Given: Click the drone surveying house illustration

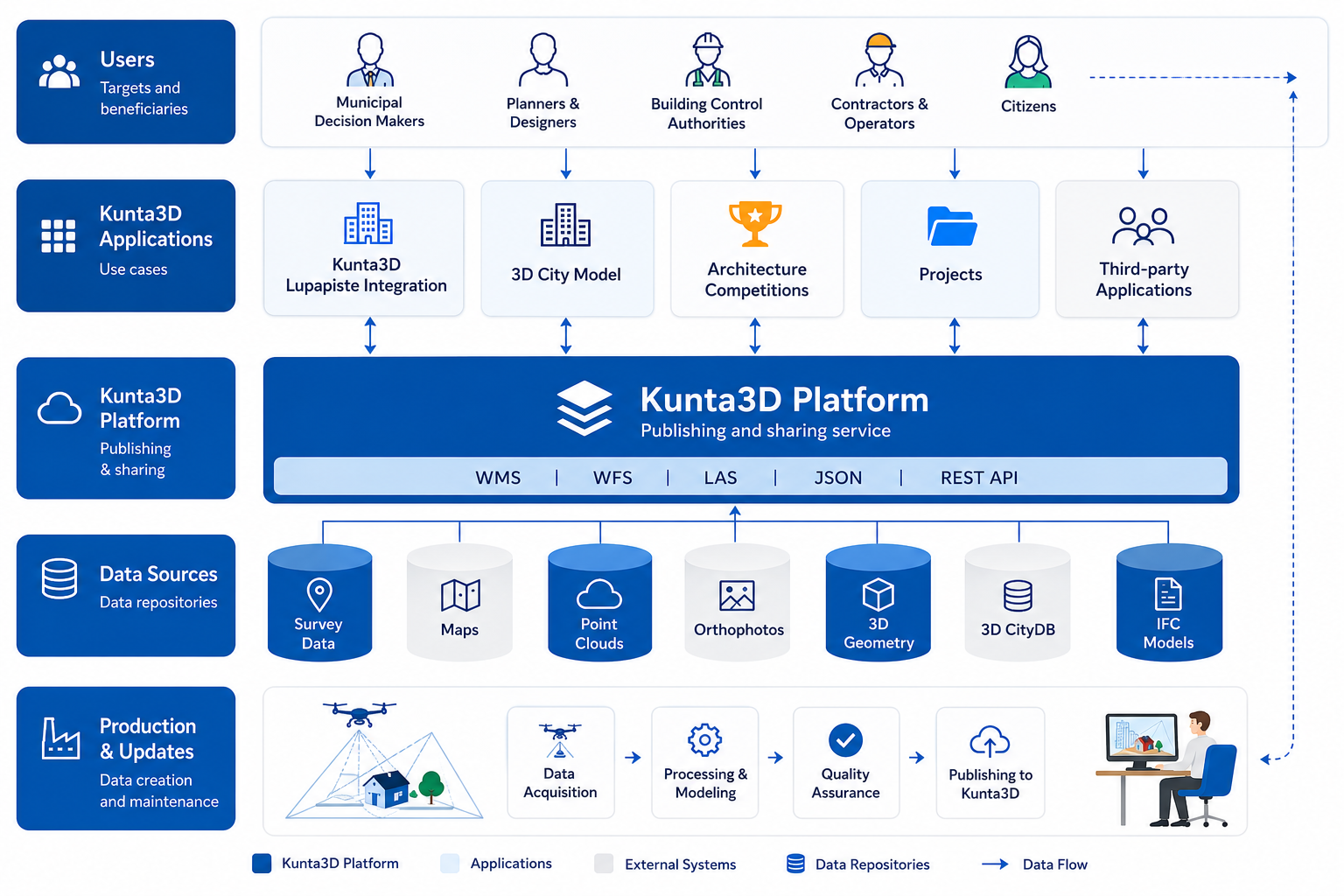Looking at the screenshot, I should 384,759.
